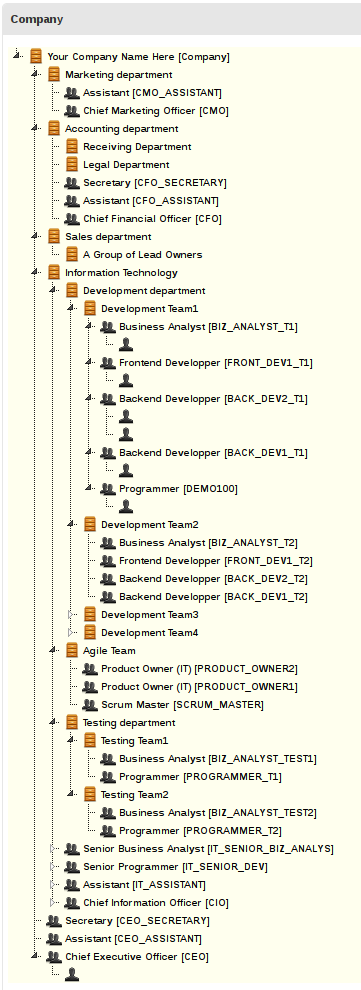Expand the Development Team3 node
This screenshot has height=990, width=361.
coord(71,614)
